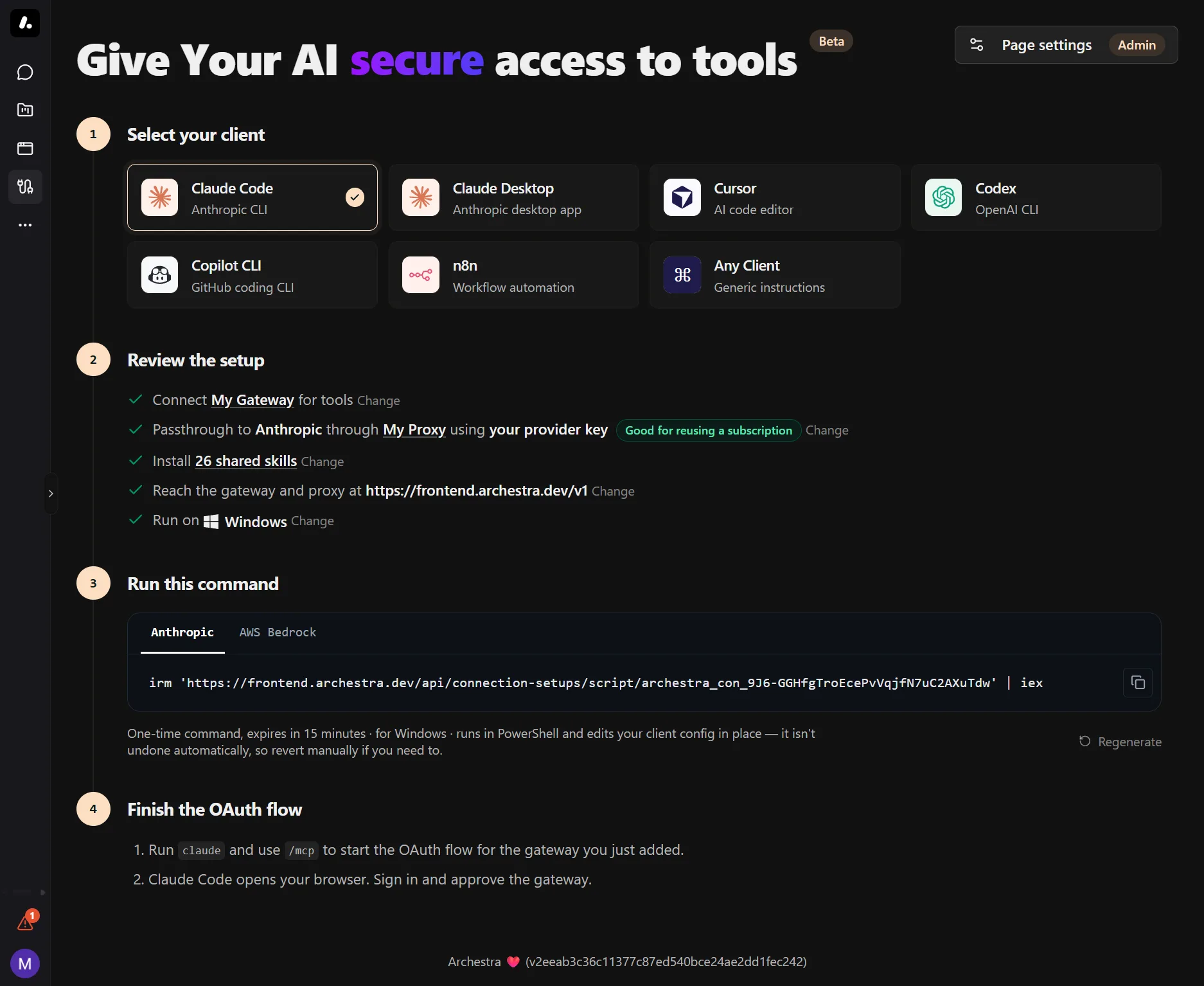Open the My Proxy link

(x=414, y=429)
